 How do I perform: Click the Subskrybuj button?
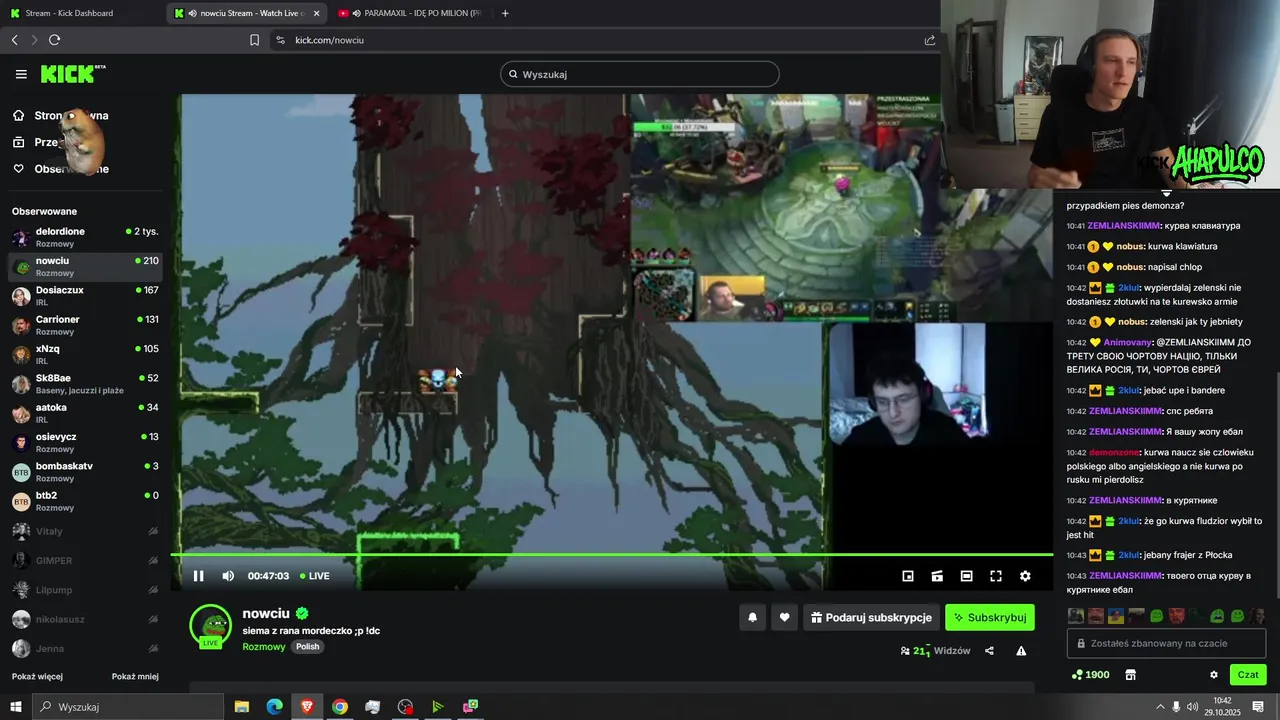click(x=990, y=618)
